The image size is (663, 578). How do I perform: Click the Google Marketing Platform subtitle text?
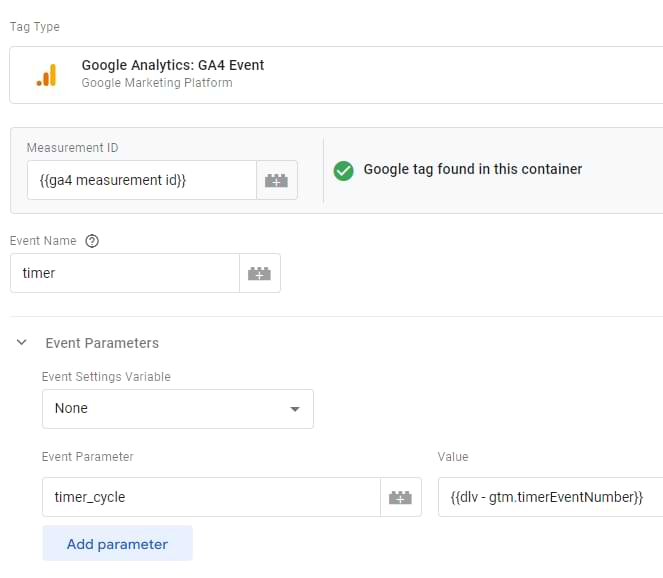[x=157, y=83]
